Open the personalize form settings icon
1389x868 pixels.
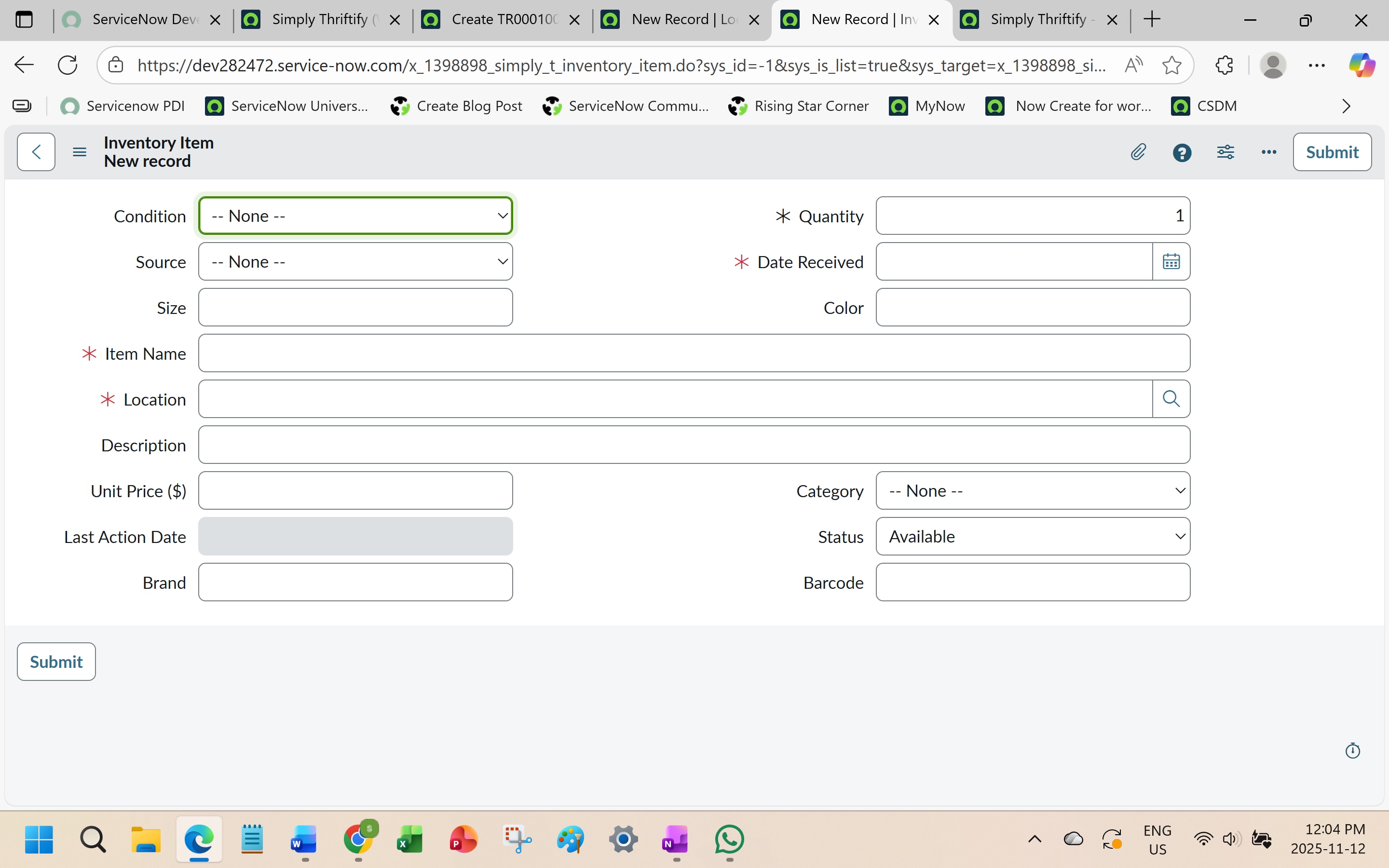[1226, 152]
